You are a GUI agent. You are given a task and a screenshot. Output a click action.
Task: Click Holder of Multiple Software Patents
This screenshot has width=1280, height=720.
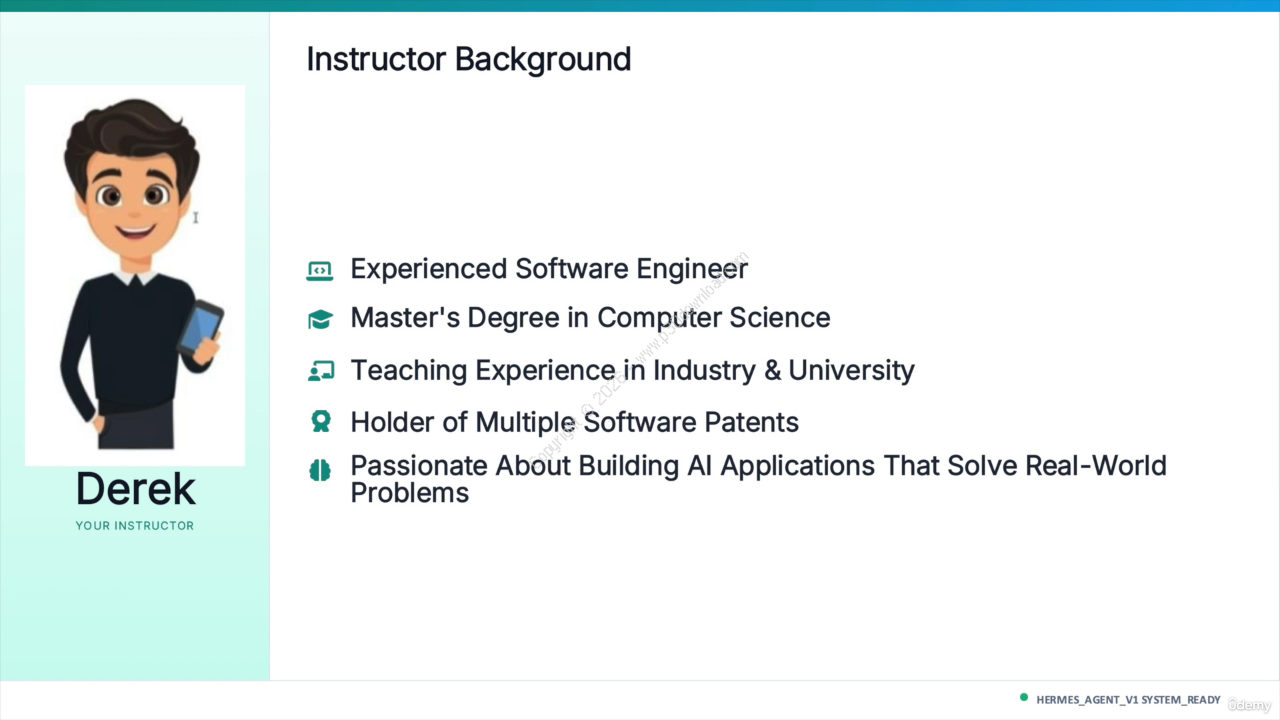point(574,422)
